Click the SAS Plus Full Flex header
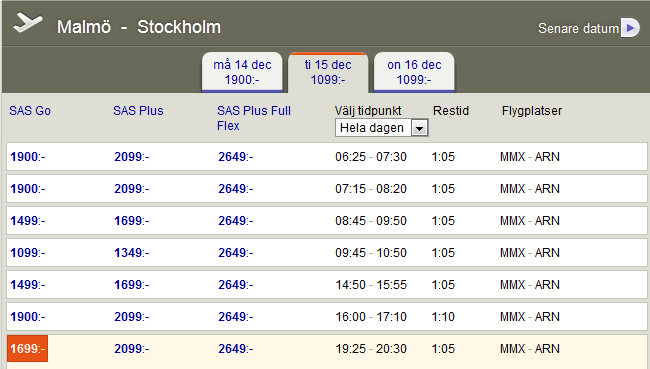The width and height of the screenshot is (650, 369). pyautogui.click(x=254, y=118)
